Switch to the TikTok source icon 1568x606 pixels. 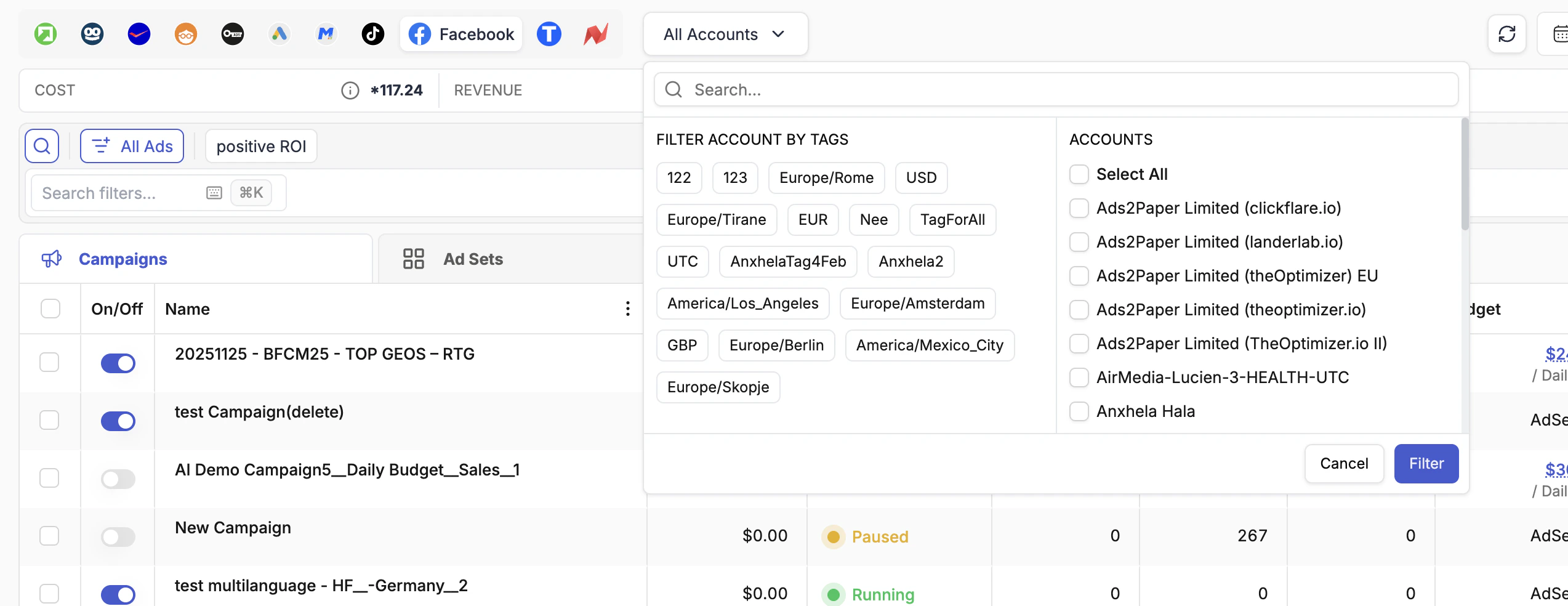click(373, 34)
